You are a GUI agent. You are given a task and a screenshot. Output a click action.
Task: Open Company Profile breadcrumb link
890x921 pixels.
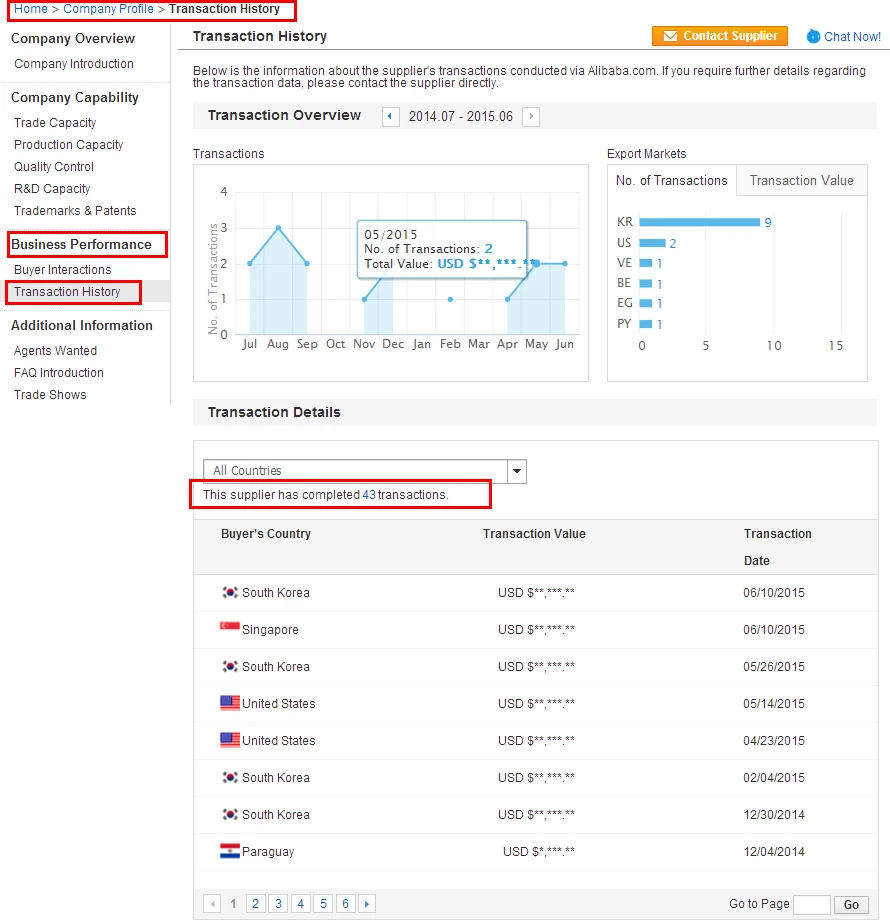[108, 9]
